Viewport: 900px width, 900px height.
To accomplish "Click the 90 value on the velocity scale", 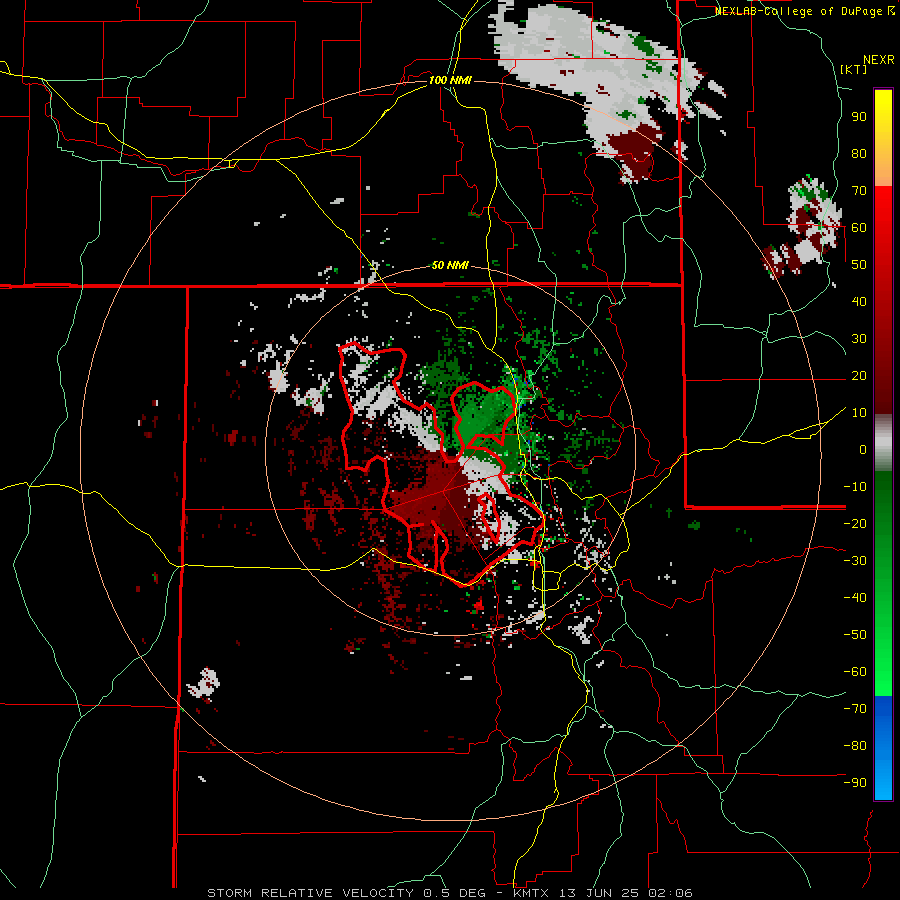I will pyautogui.click(x=859, y=117).
